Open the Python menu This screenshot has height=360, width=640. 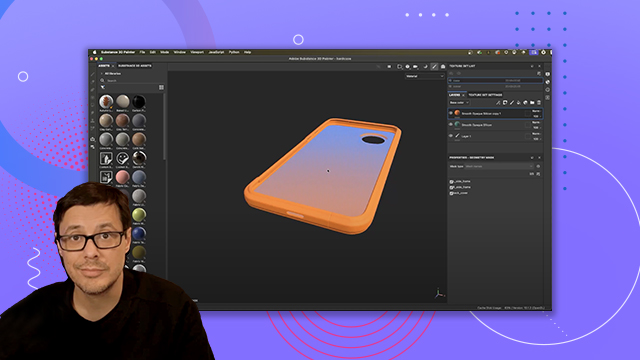(x=234, y=52)
